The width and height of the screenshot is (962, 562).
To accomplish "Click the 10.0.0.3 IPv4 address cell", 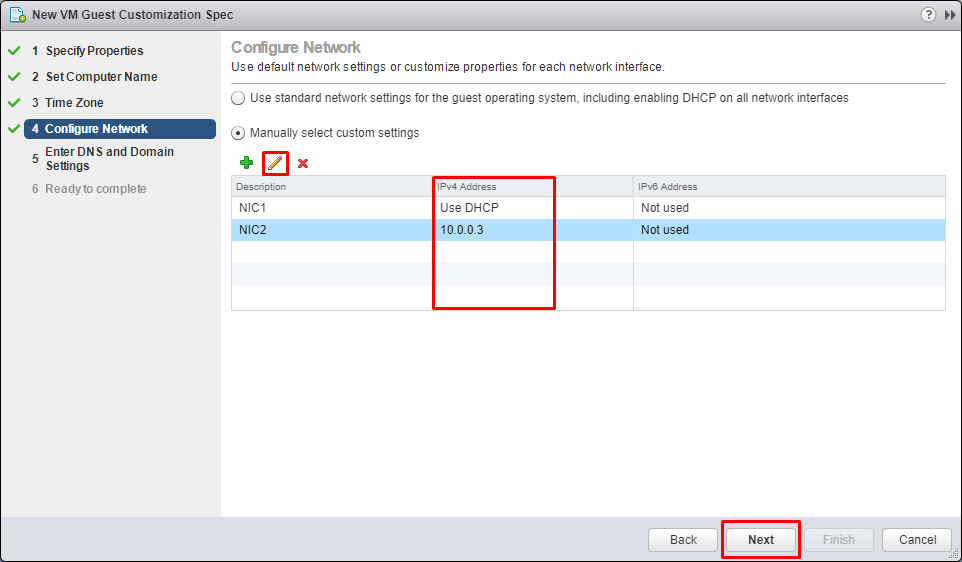I will [x=533, y=230].
